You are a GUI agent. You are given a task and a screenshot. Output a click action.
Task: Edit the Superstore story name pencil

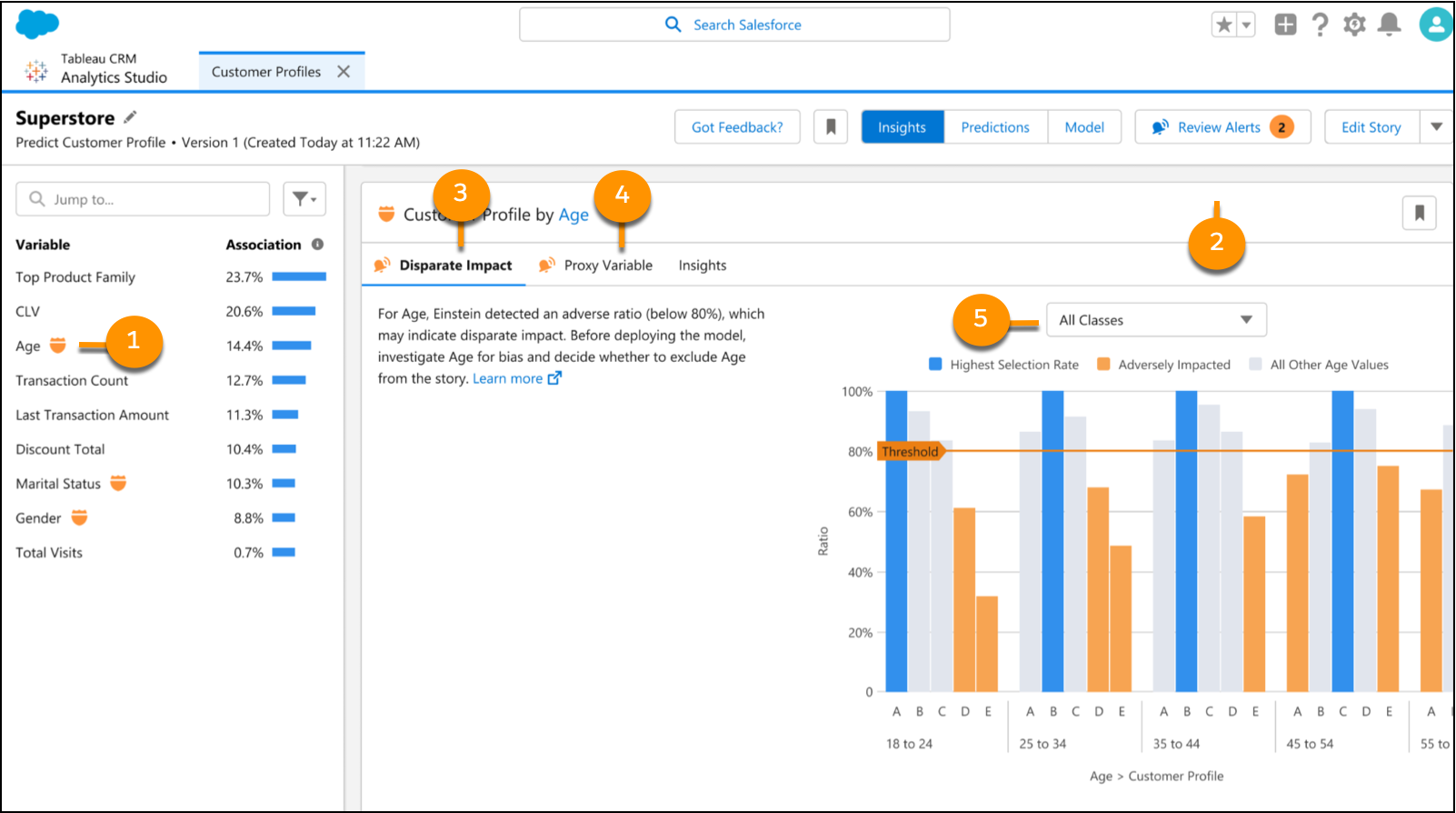pos(130,117)
